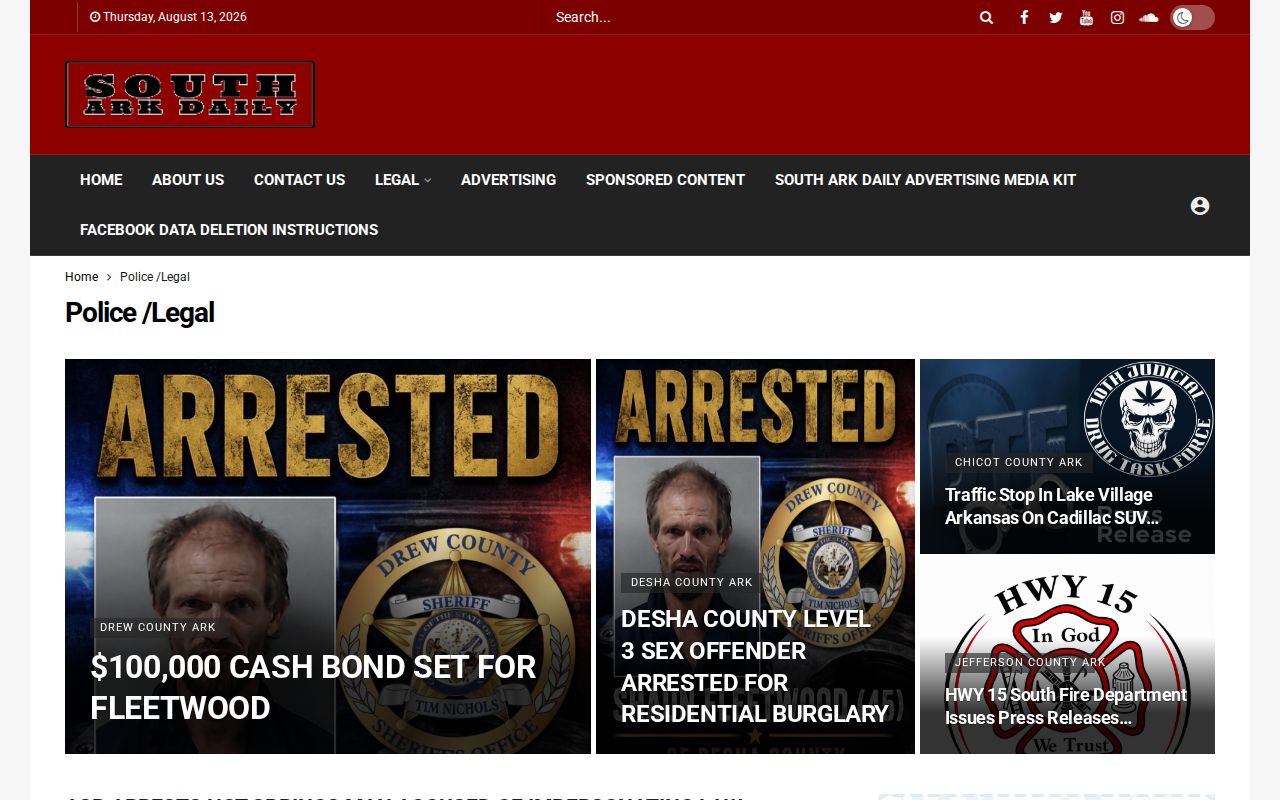Open HWY 15 South Fire Department article
Screen dimensions: 1280x800
[x=1066, y=706]
